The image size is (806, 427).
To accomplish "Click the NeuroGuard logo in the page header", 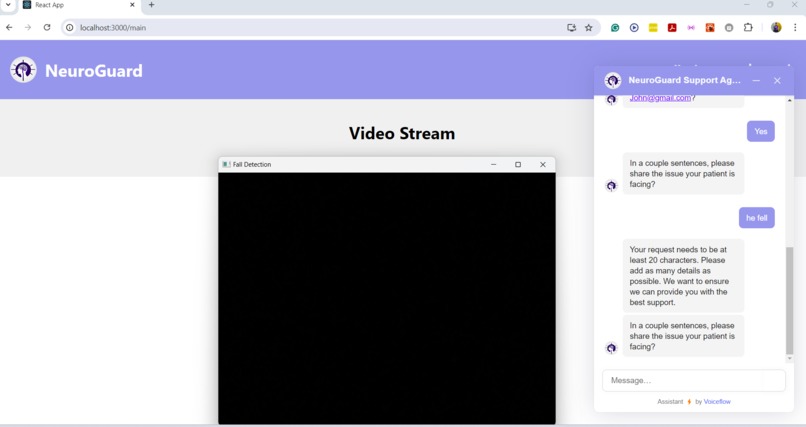I will click(x=23, y=70).
